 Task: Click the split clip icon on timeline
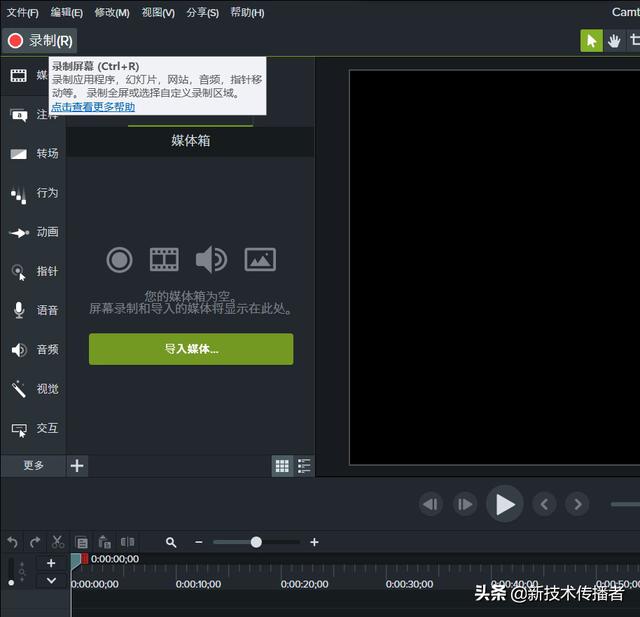[x=127, y=542]
